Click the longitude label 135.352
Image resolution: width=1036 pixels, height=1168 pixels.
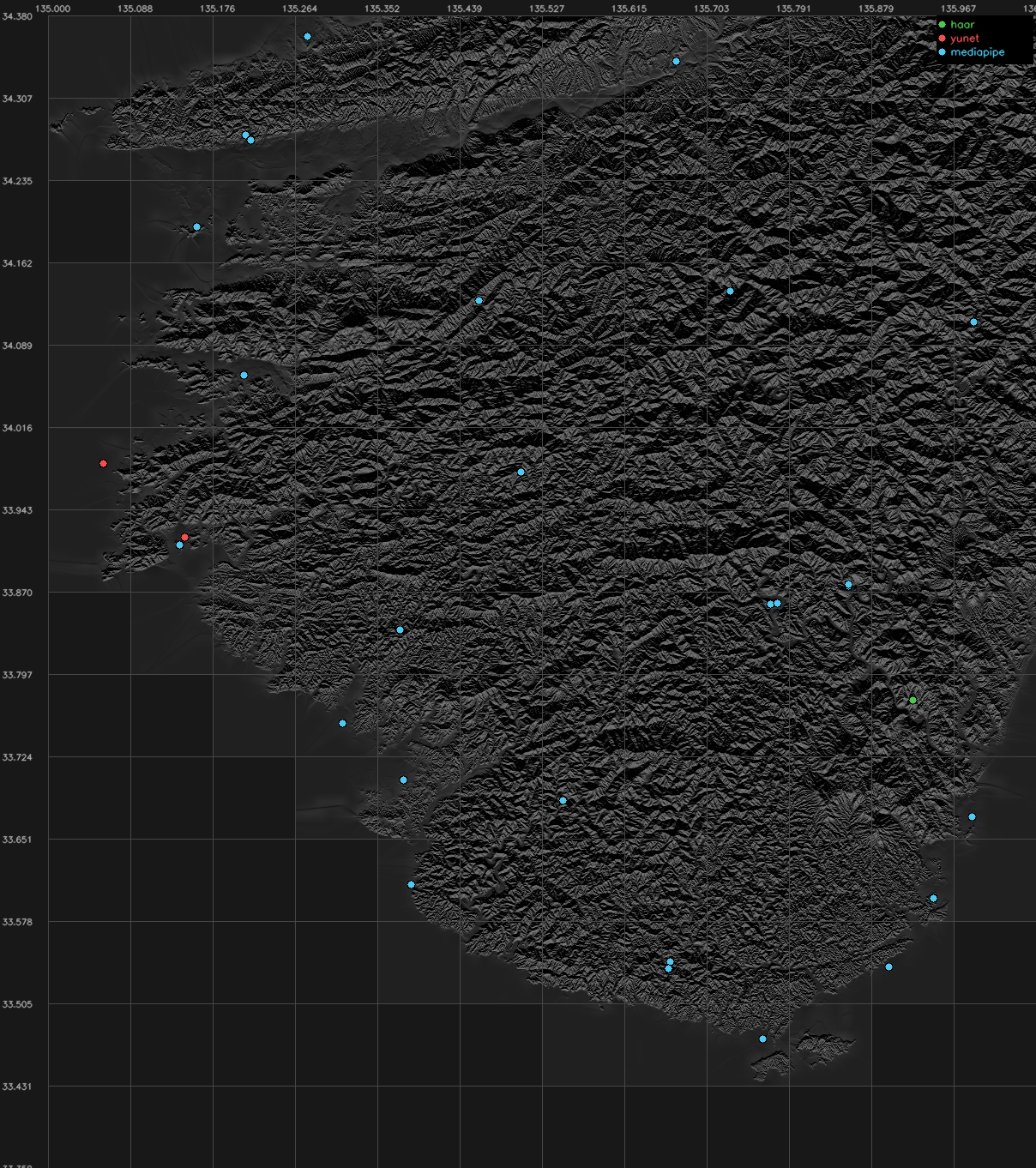click(382, 9)
